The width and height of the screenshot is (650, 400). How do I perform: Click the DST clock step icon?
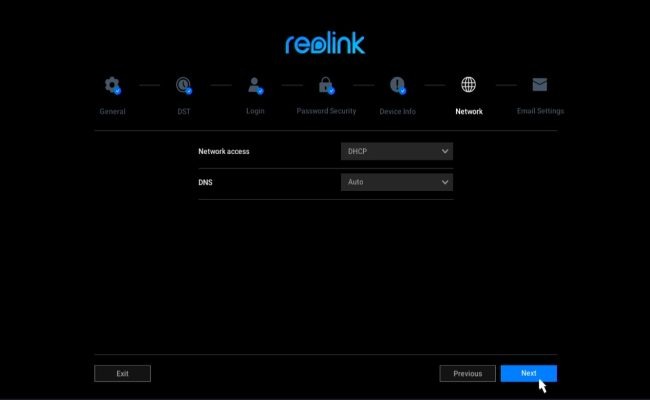coord(184,85)
